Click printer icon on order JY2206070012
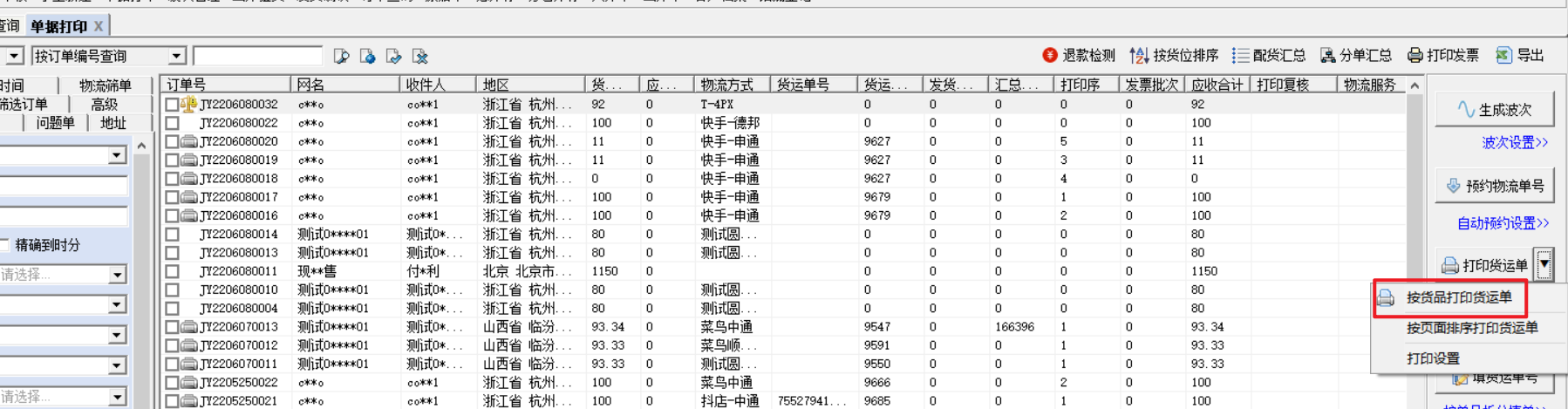Image resolution: width=1568 pixels, height=409 pixels. tap(189, 345)
